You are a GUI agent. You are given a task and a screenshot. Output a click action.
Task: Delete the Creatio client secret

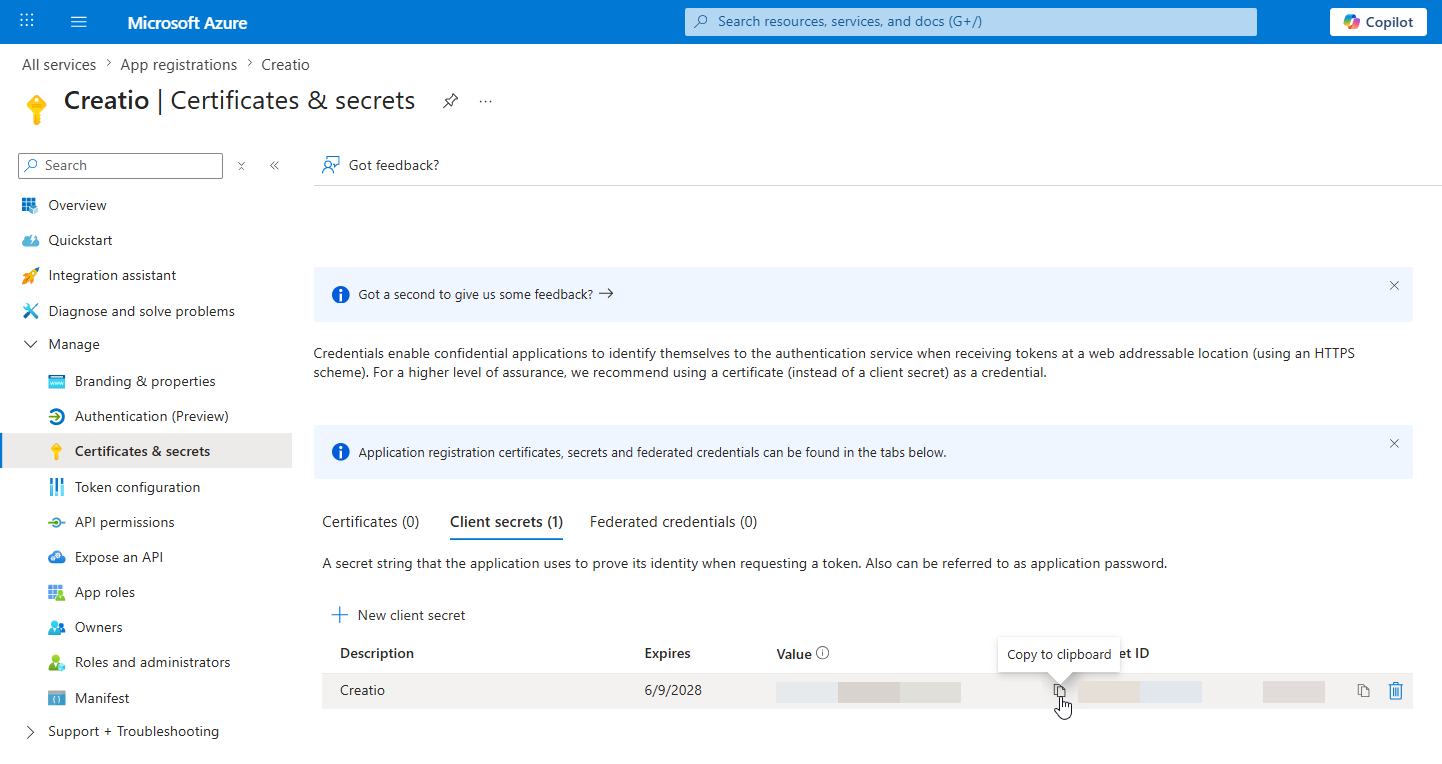click(x=1396, y=690)
